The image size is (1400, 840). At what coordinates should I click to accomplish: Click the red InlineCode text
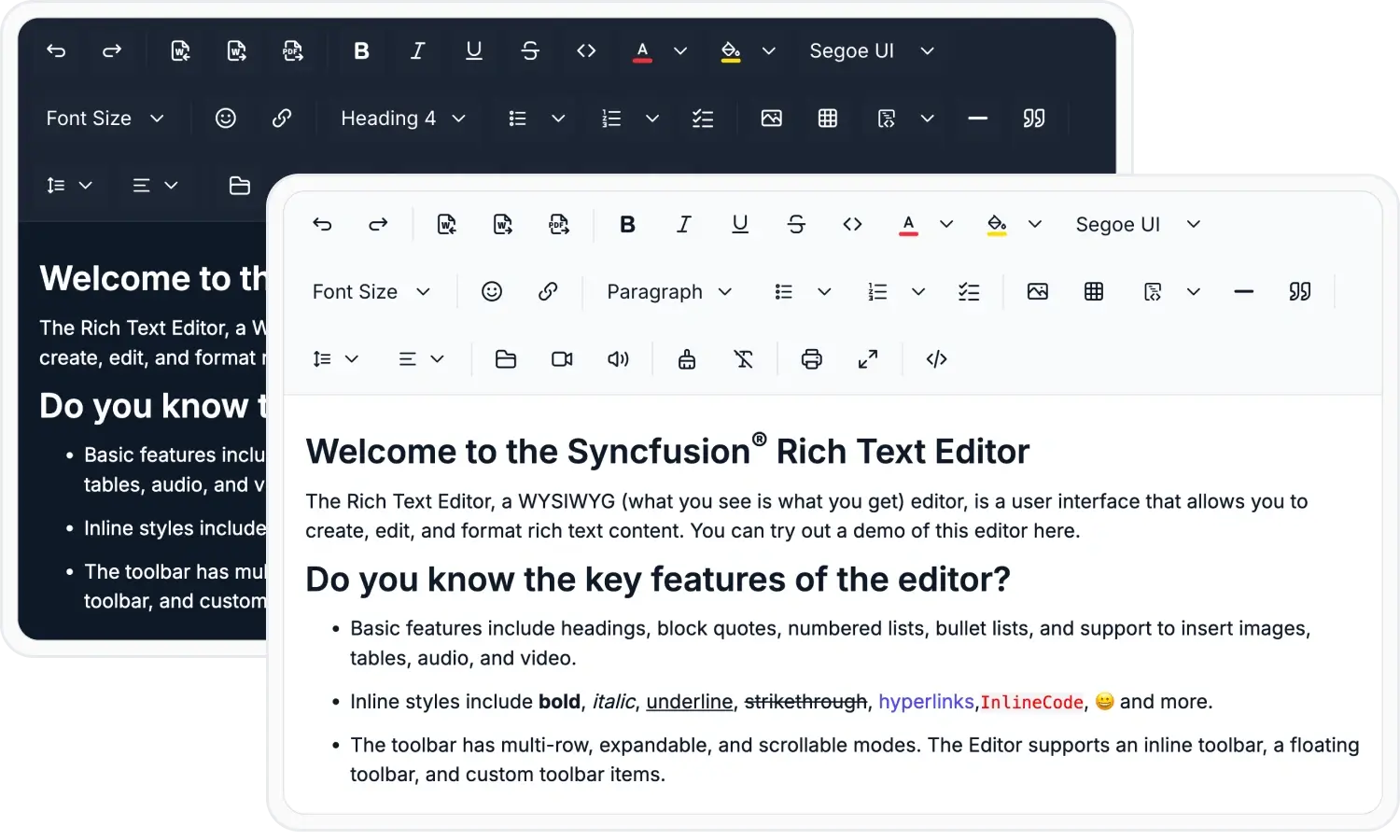pyautogui.click(x=1031, y=703)
